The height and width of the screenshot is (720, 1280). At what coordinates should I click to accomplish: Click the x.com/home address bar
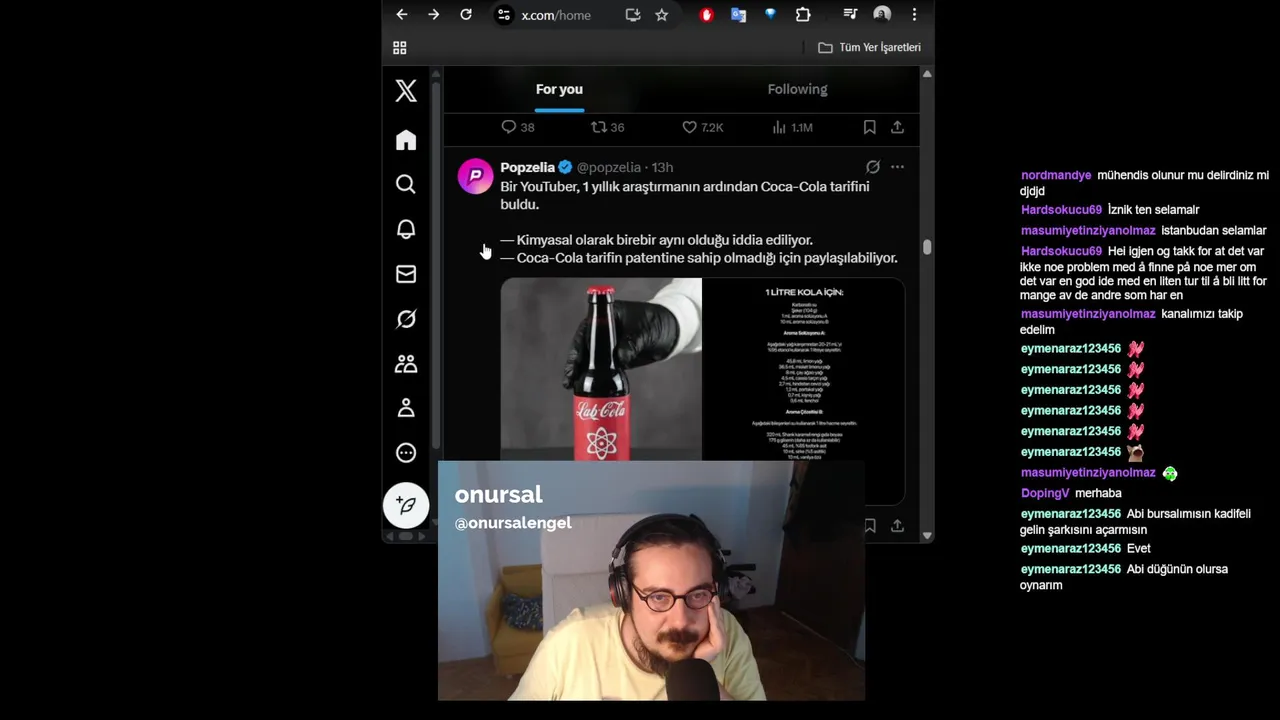tap(556, 15)
